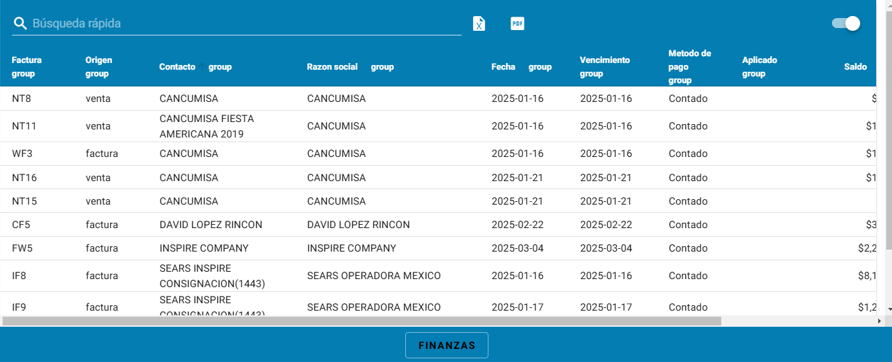Select the NT11 invoice cell

coord(24,126)
